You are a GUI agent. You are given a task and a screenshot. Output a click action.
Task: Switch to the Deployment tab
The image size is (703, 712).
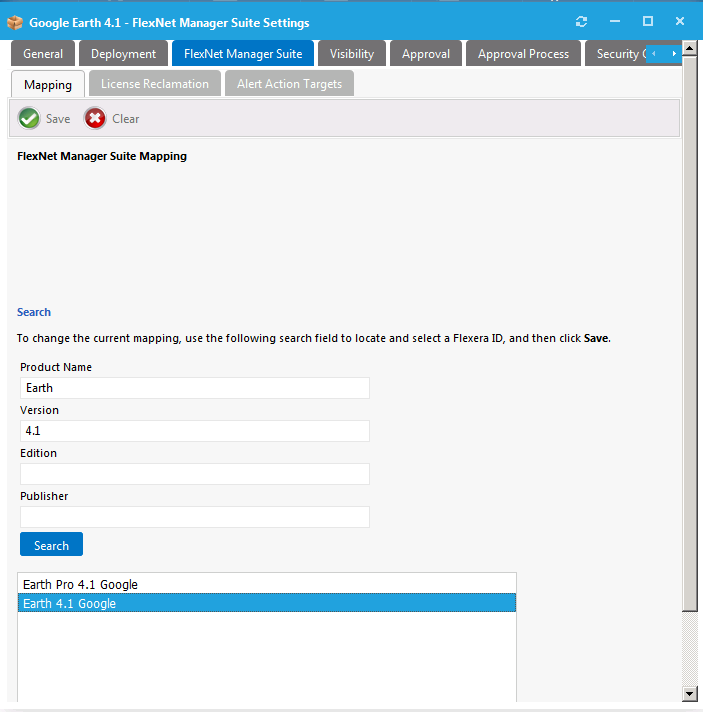pos(123,54)
